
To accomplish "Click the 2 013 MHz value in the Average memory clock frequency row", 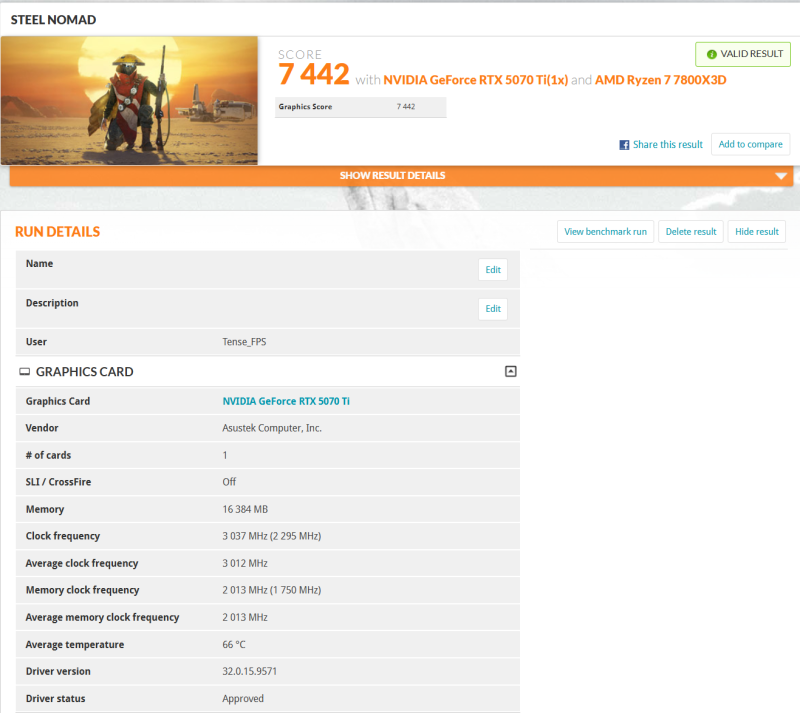I will (x=245, y=618).
